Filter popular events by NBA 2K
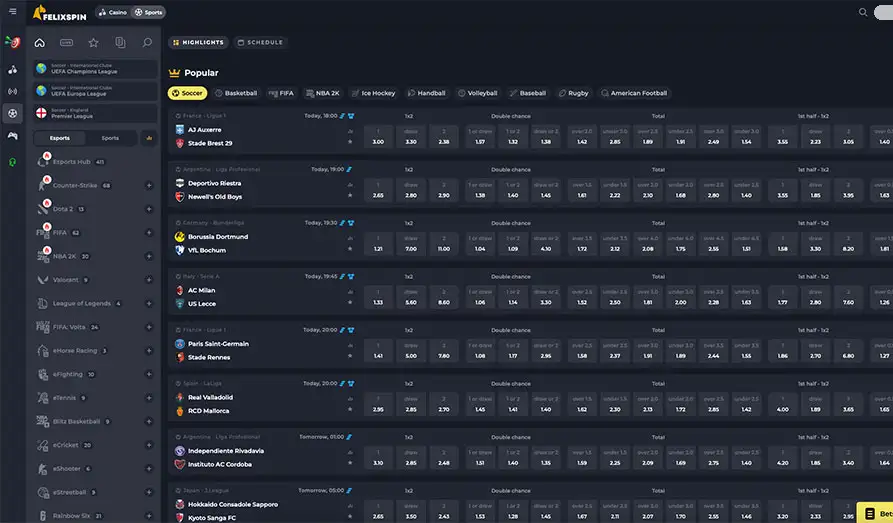This screenshot has width=893, height=523. pos(322,93)
